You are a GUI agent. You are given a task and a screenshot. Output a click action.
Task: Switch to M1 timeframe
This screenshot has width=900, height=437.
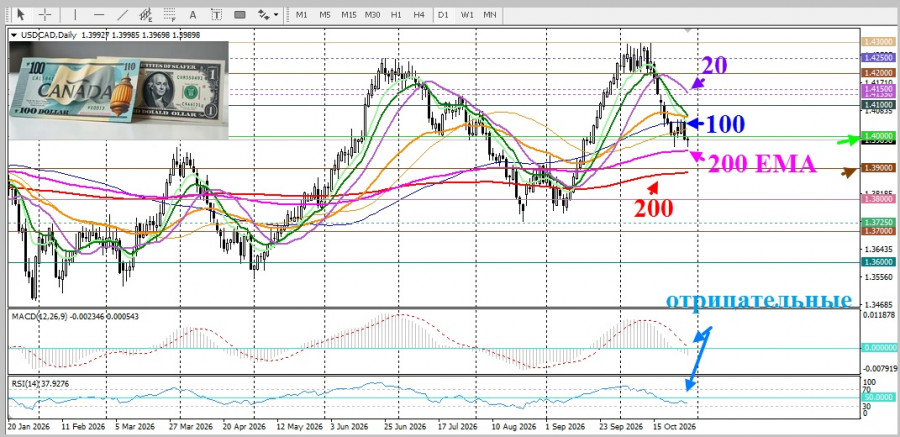(x=301, y=15)
